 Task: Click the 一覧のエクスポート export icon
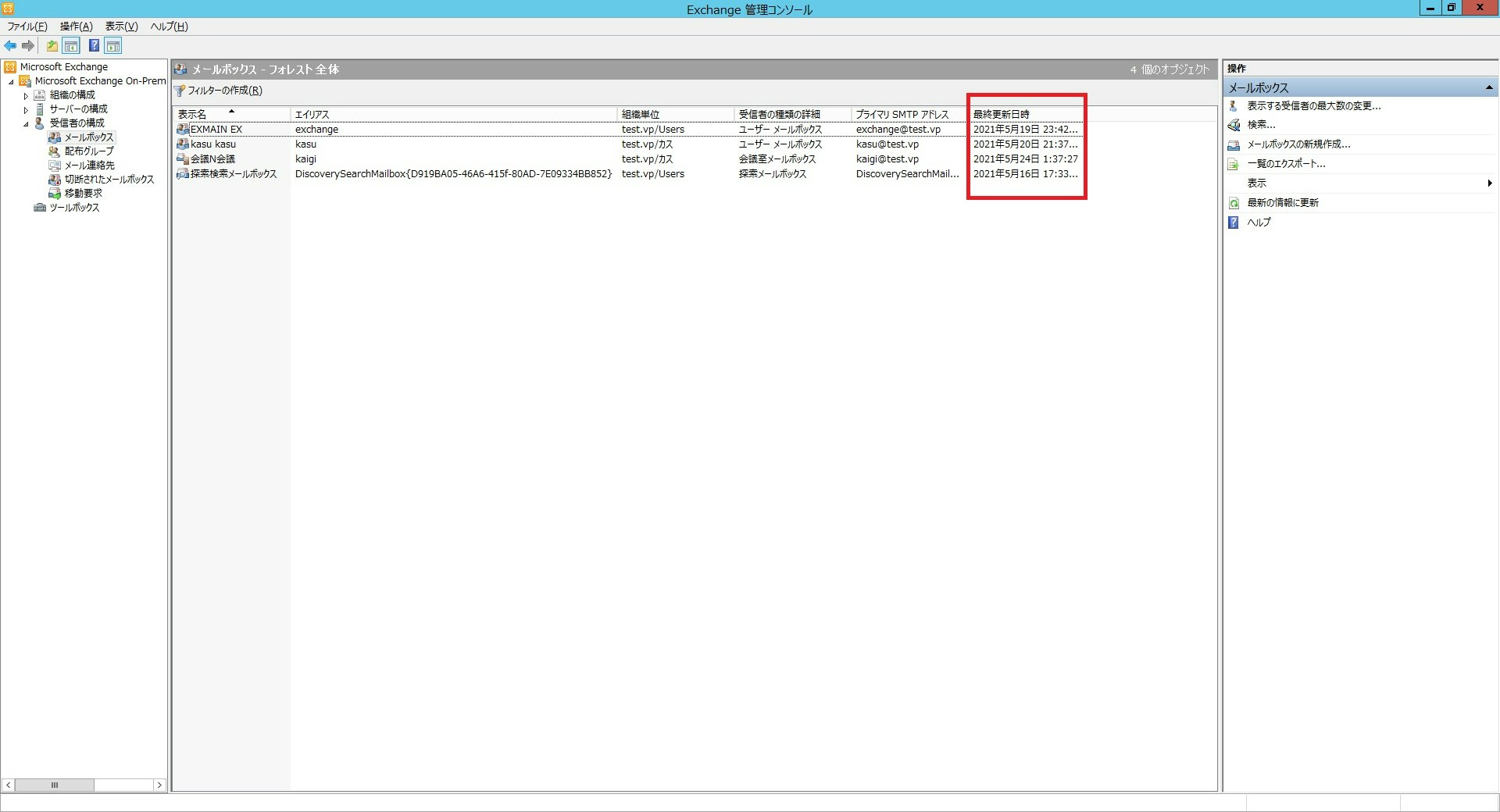point(1234,164)
